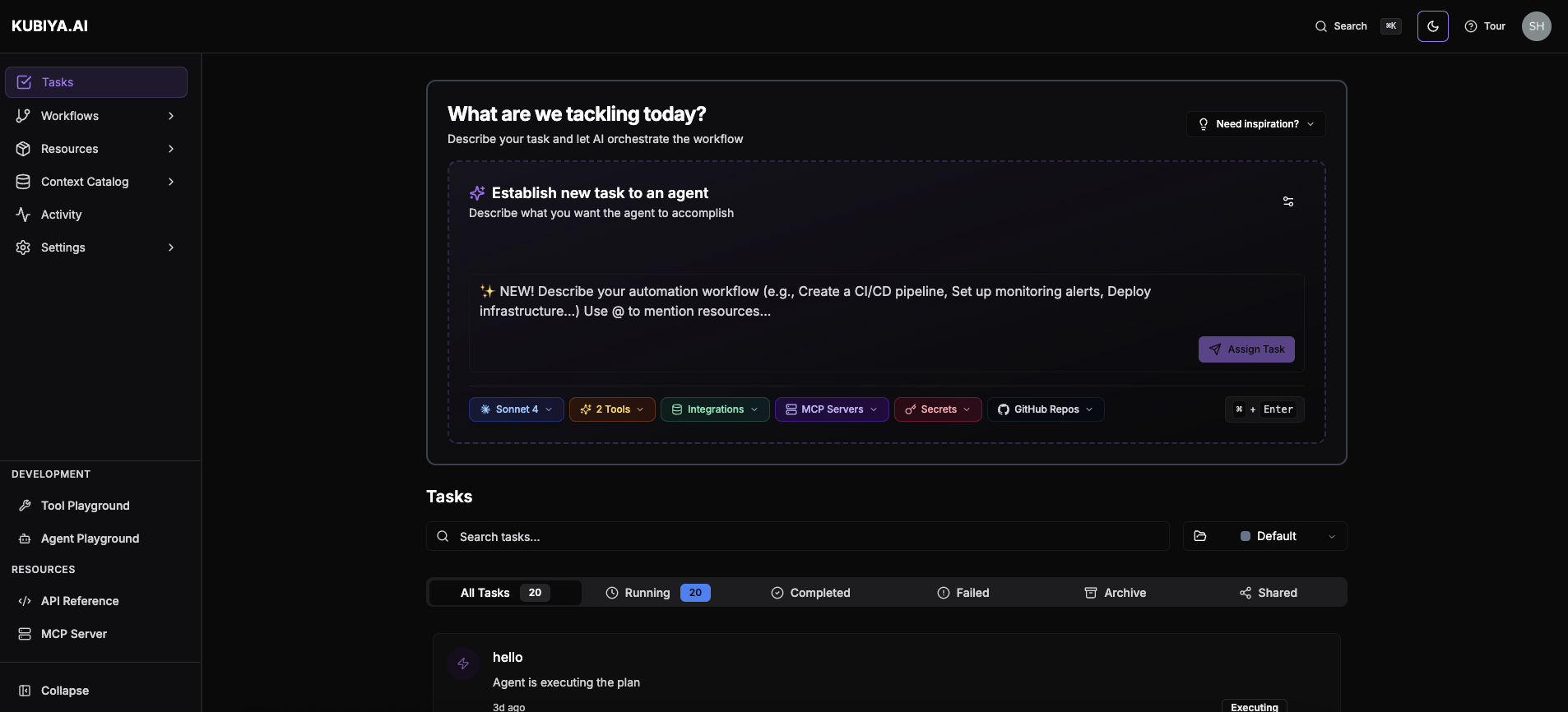Collapse the left sidebar

(53, 691)
